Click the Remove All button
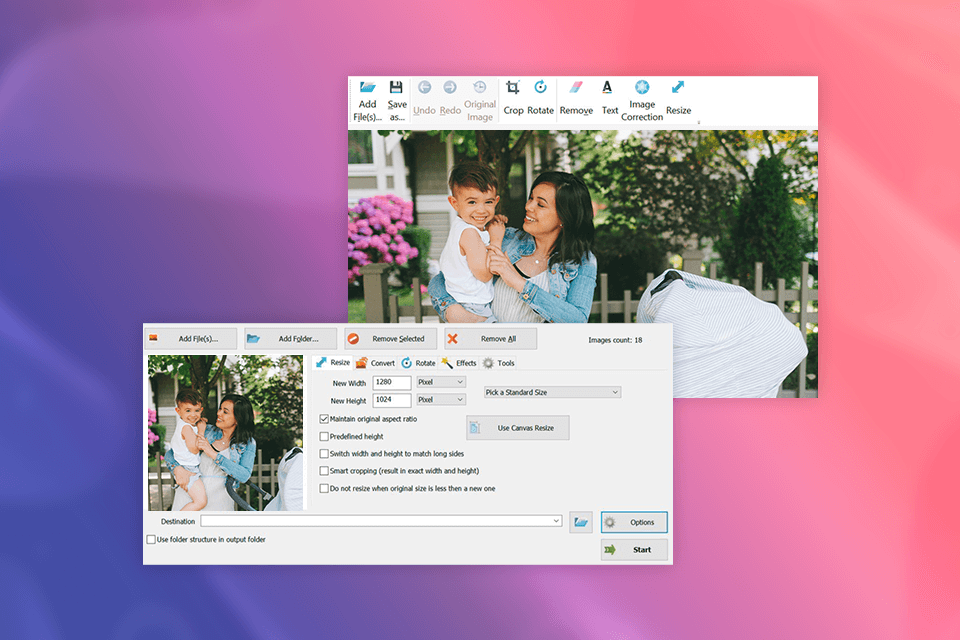Screen dimensions: 960x640 tap(490, 339)
